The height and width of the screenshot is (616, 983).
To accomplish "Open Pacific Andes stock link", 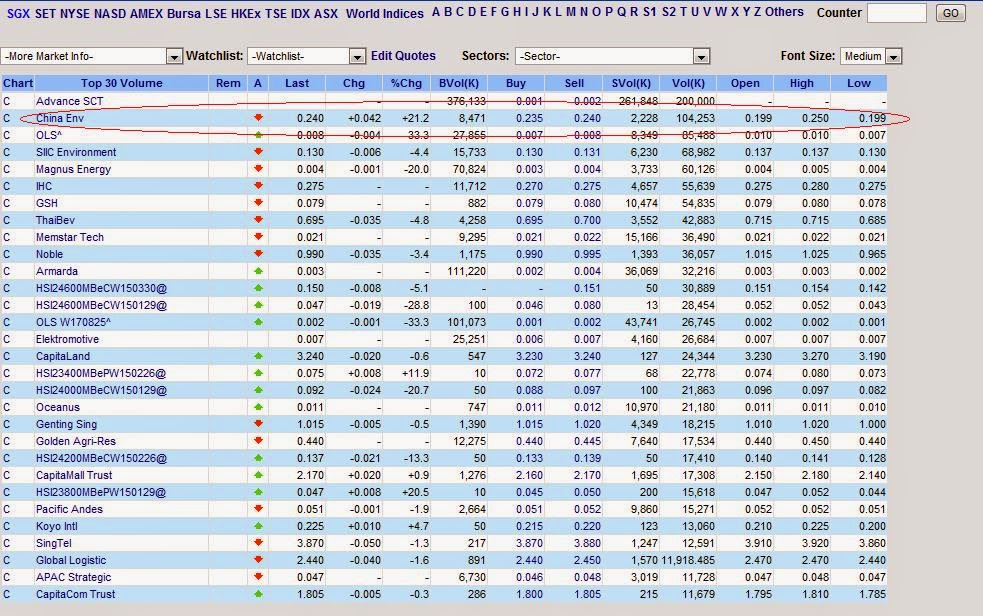I will pyautogui.click(x=69, y=509).
